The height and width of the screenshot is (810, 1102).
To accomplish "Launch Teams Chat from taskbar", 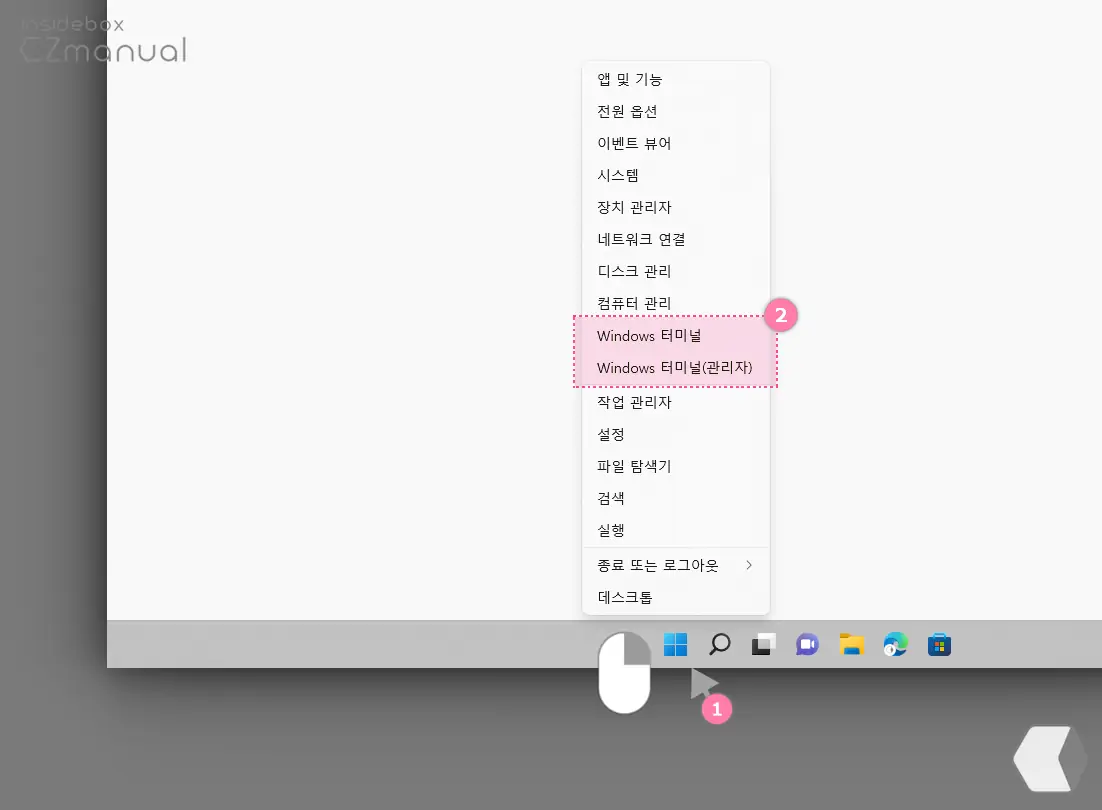I will 808,644.
